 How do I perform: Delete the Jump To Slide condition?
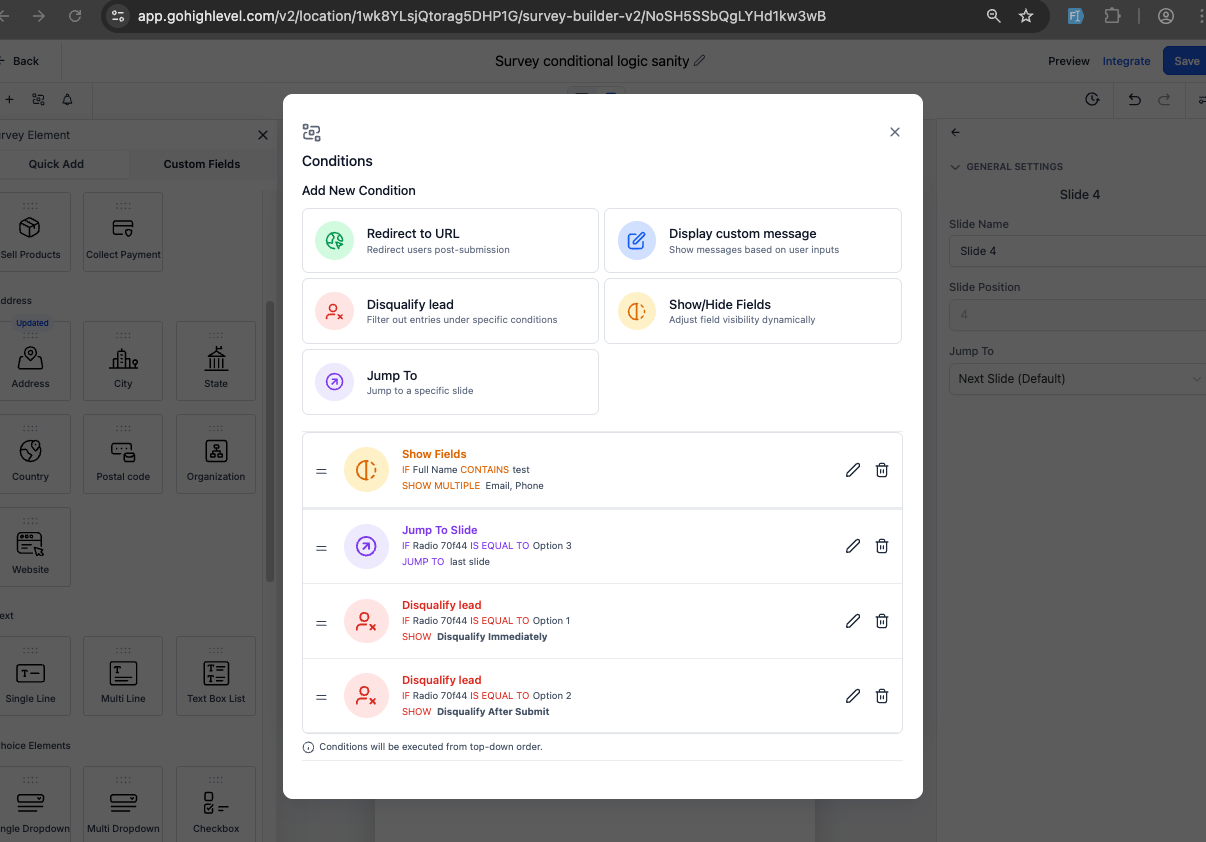[x=881, y=546]
